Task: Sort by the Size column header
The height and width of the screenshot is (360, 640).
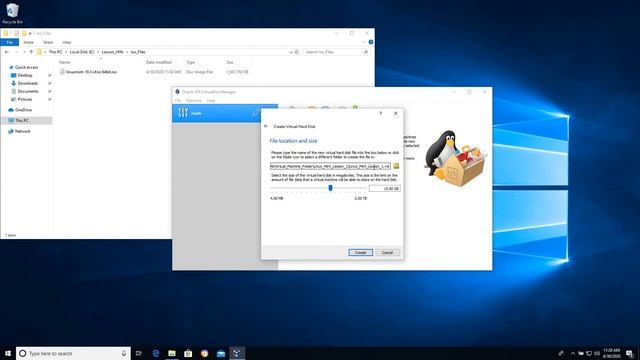Action: click(230, 62)
